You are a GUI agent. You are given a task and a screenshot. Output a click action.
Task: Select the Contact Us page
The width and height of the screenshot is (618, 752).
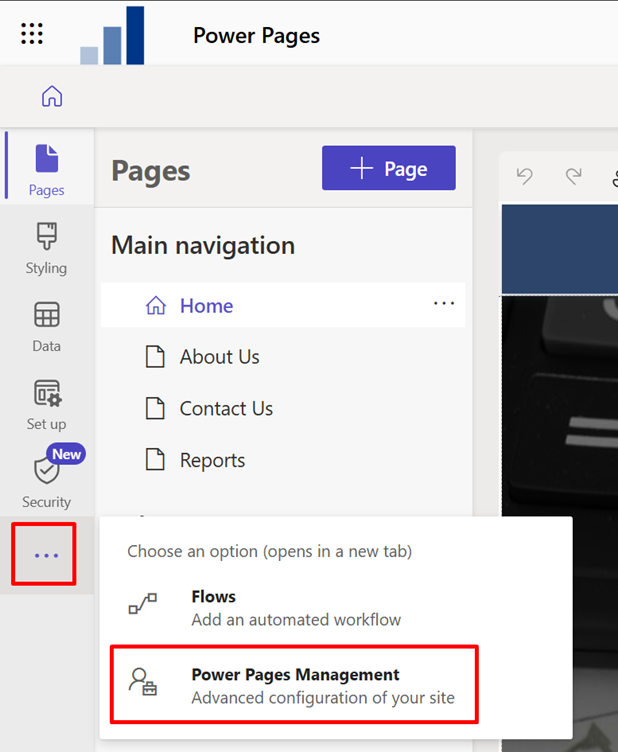(x=283, y=409)
